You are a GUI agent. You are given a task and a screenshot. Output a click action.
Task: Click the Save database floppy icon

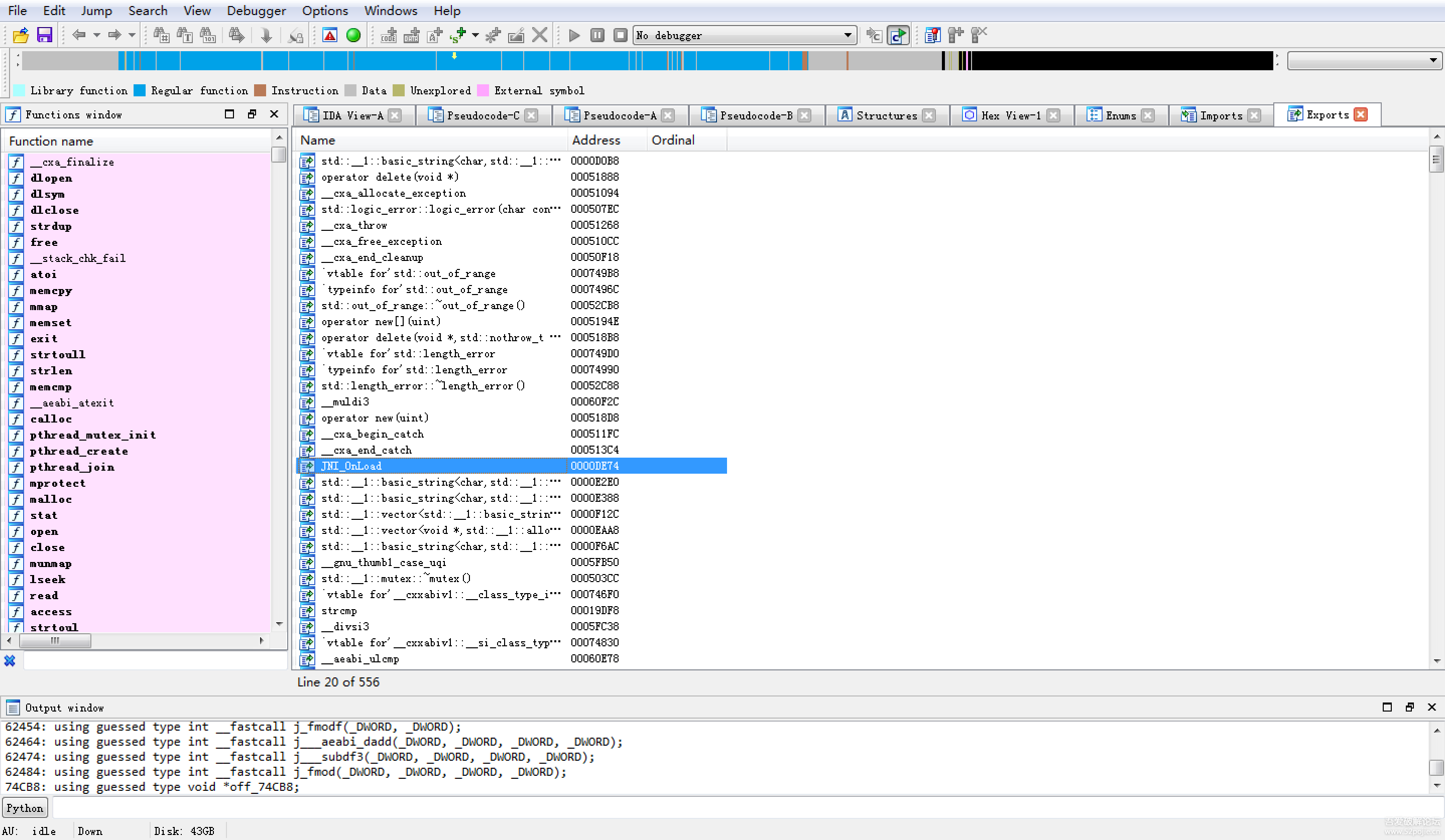tap(44, 35)
